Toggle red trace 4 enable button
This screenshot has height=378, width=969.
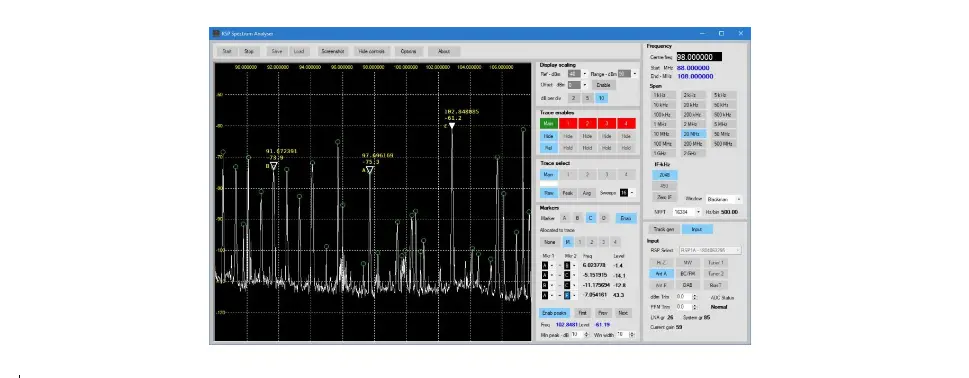pos(626,124)
